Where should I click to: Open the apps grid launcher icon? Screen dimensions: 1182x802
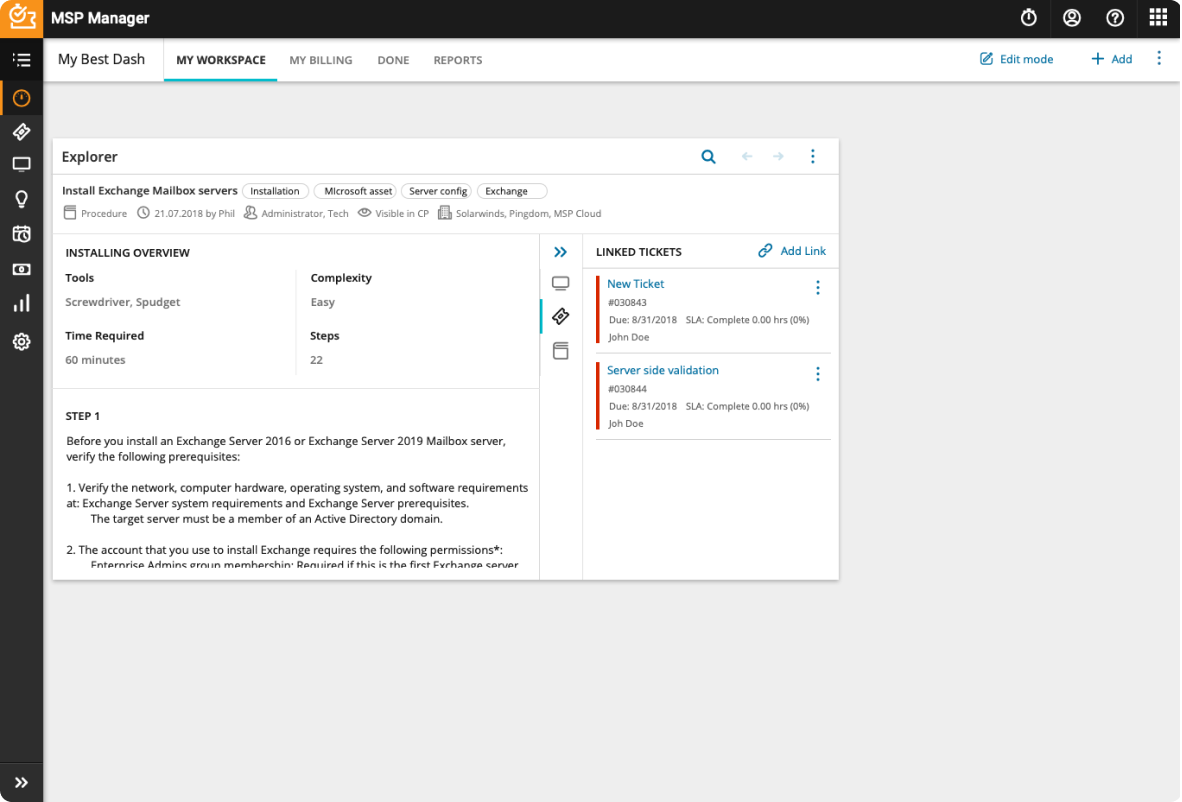pyautogui.click(x=1158, y=17)
